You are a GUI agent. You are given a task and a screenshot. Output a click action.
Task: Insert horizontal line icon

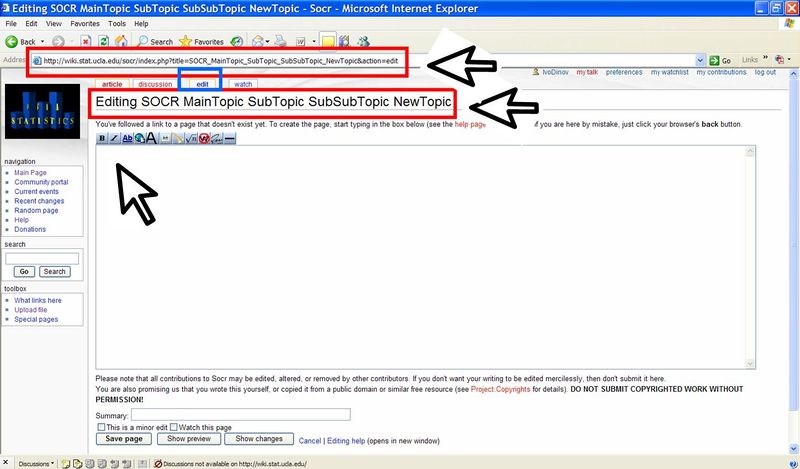click(230, 138)
